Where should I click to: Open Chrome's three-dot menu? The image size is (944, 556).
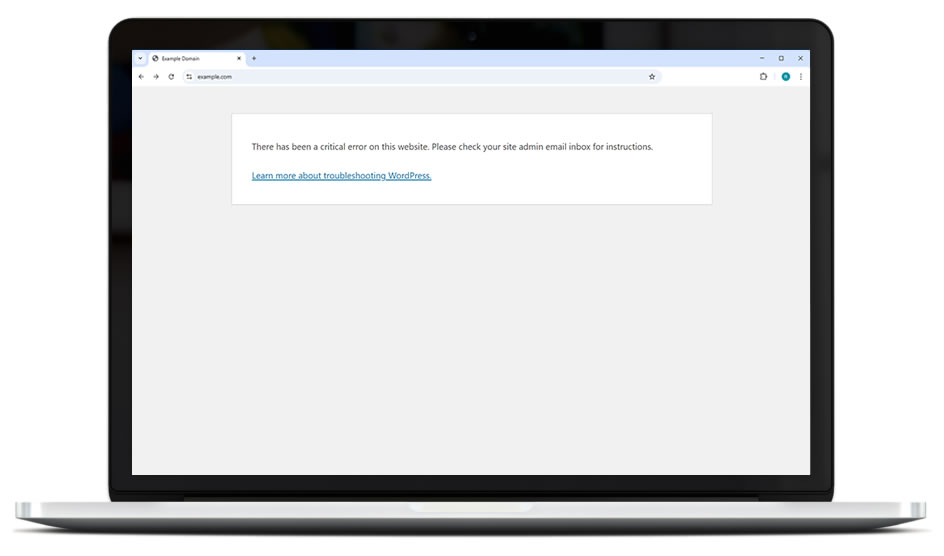coord(800,76)
